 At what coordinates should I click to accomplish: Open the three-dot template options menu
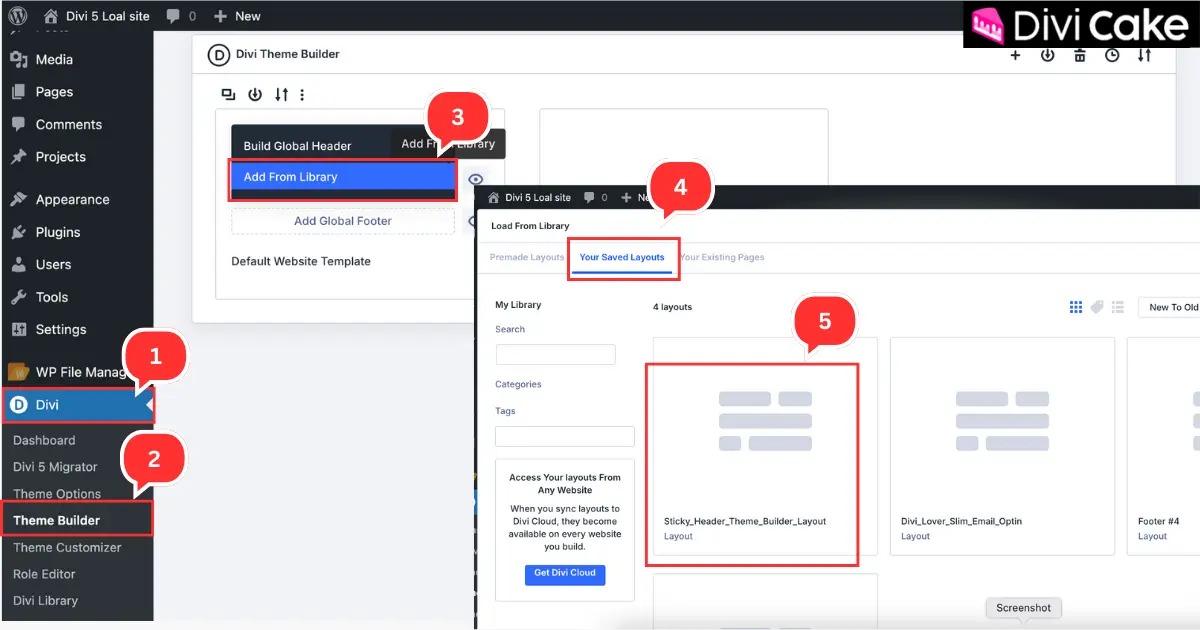[302, 94]
